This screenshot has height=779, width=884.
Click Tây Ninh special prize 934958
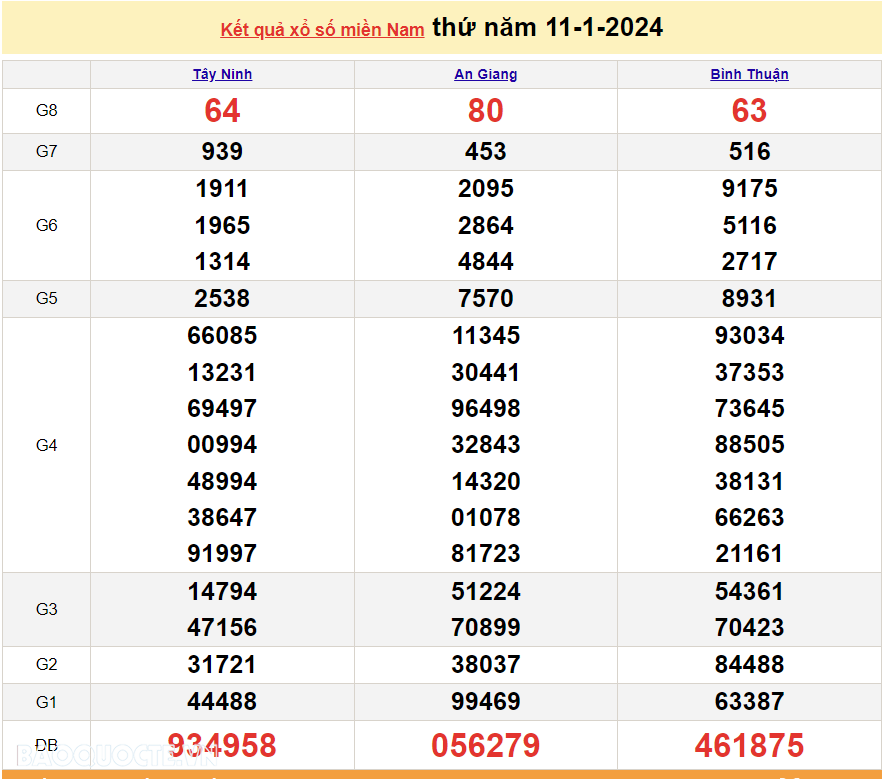click(222, 745)
